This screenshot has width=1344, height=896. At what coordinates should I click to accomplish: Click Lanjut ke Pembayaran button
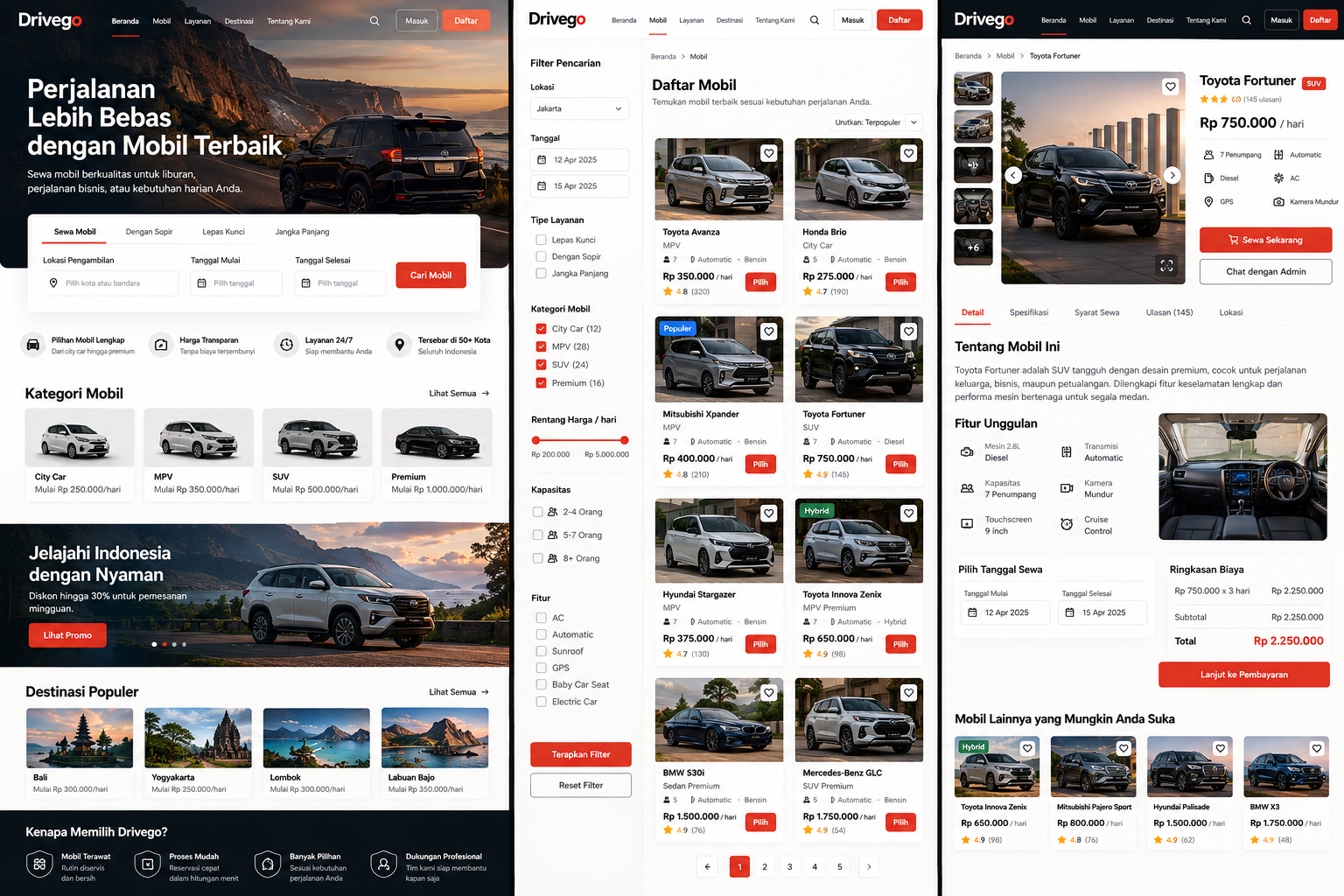click(x=1244, y=675)
